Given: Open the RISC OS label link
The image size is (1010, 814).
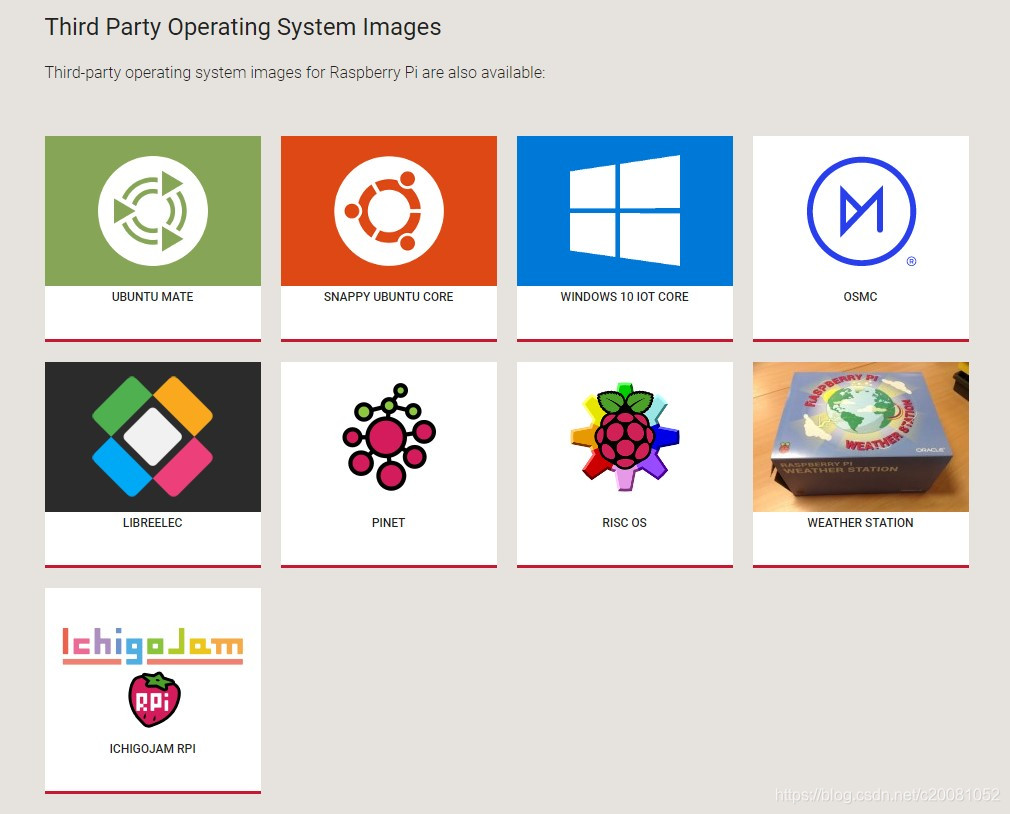Looking at the screenshot, I should (x=625, y=523).
